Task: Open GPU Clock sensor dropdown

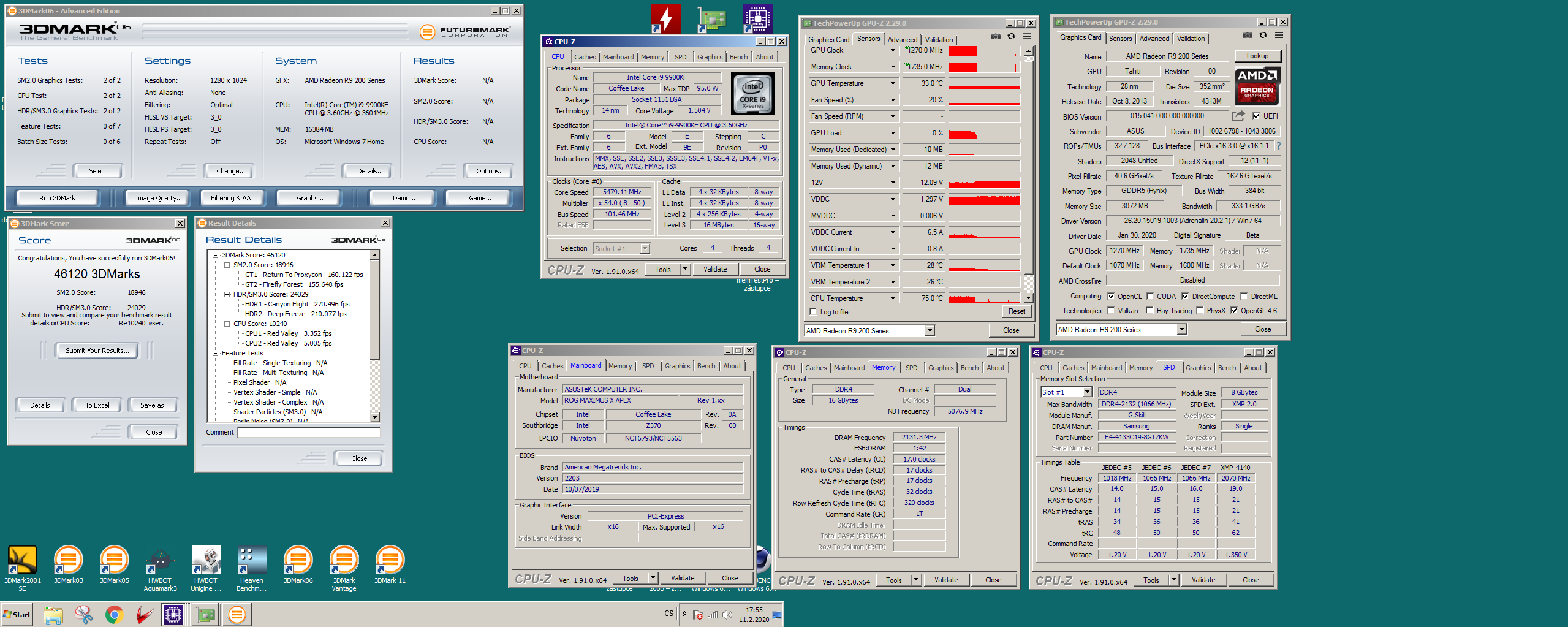Action: click(893, 50)
